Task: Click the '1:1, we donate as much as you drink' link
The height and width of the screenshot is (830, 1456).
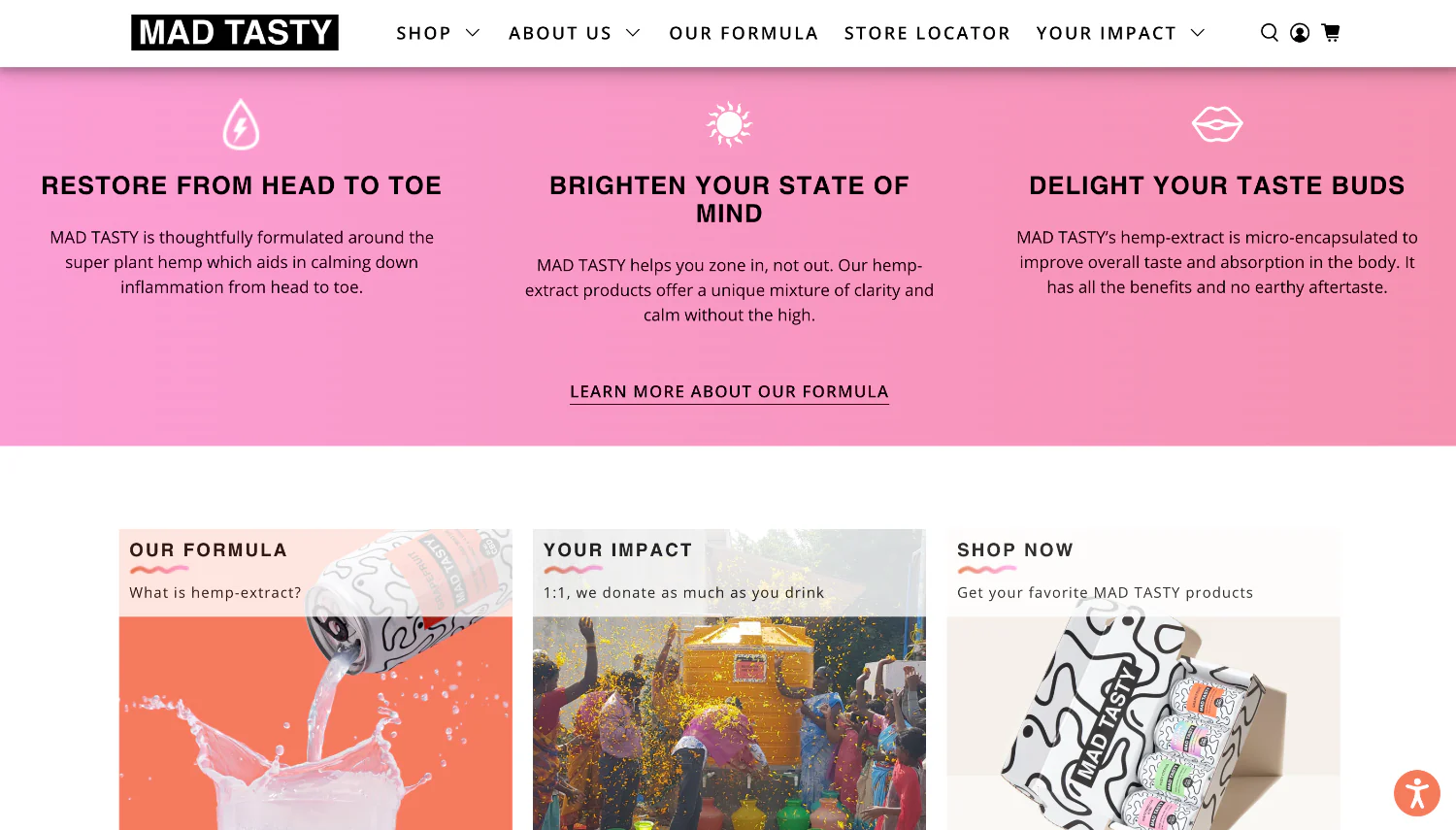Action: (x=683, y=592)
